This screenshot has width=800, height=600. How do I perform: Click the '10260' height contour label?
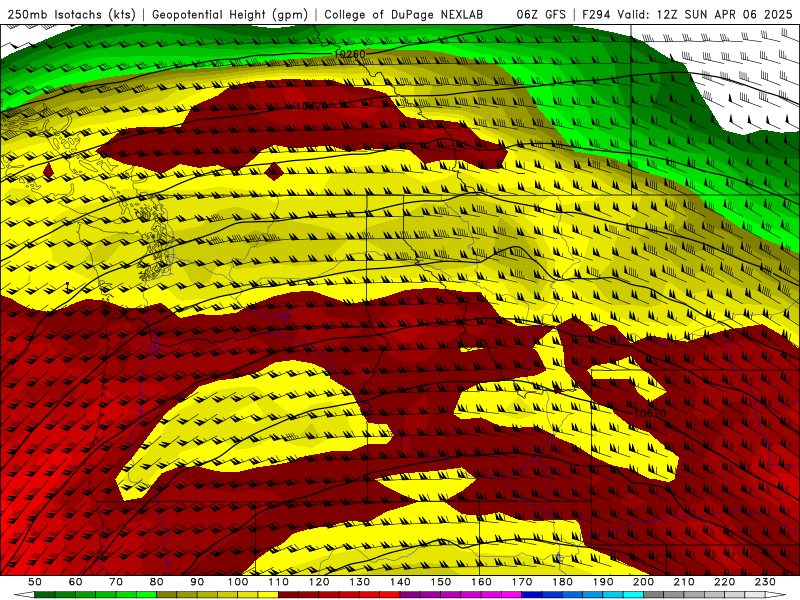pos(350,54)
